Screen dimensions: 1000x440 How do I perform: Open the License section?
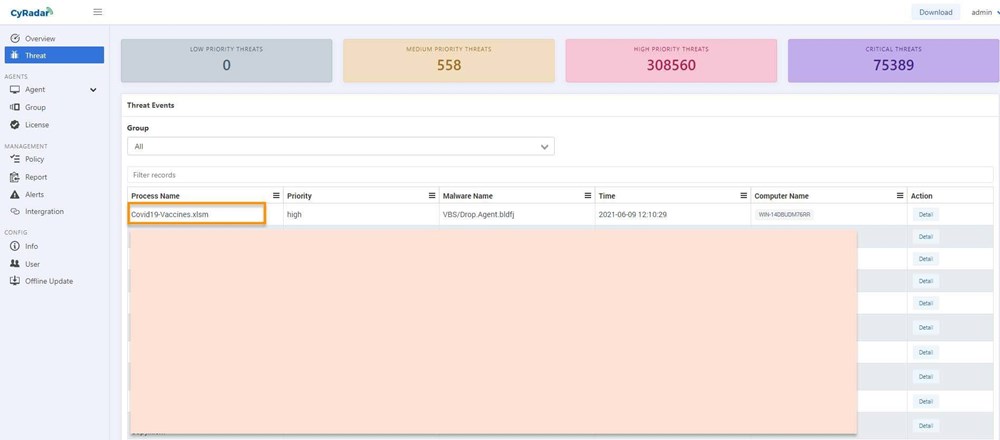[37, 125]
